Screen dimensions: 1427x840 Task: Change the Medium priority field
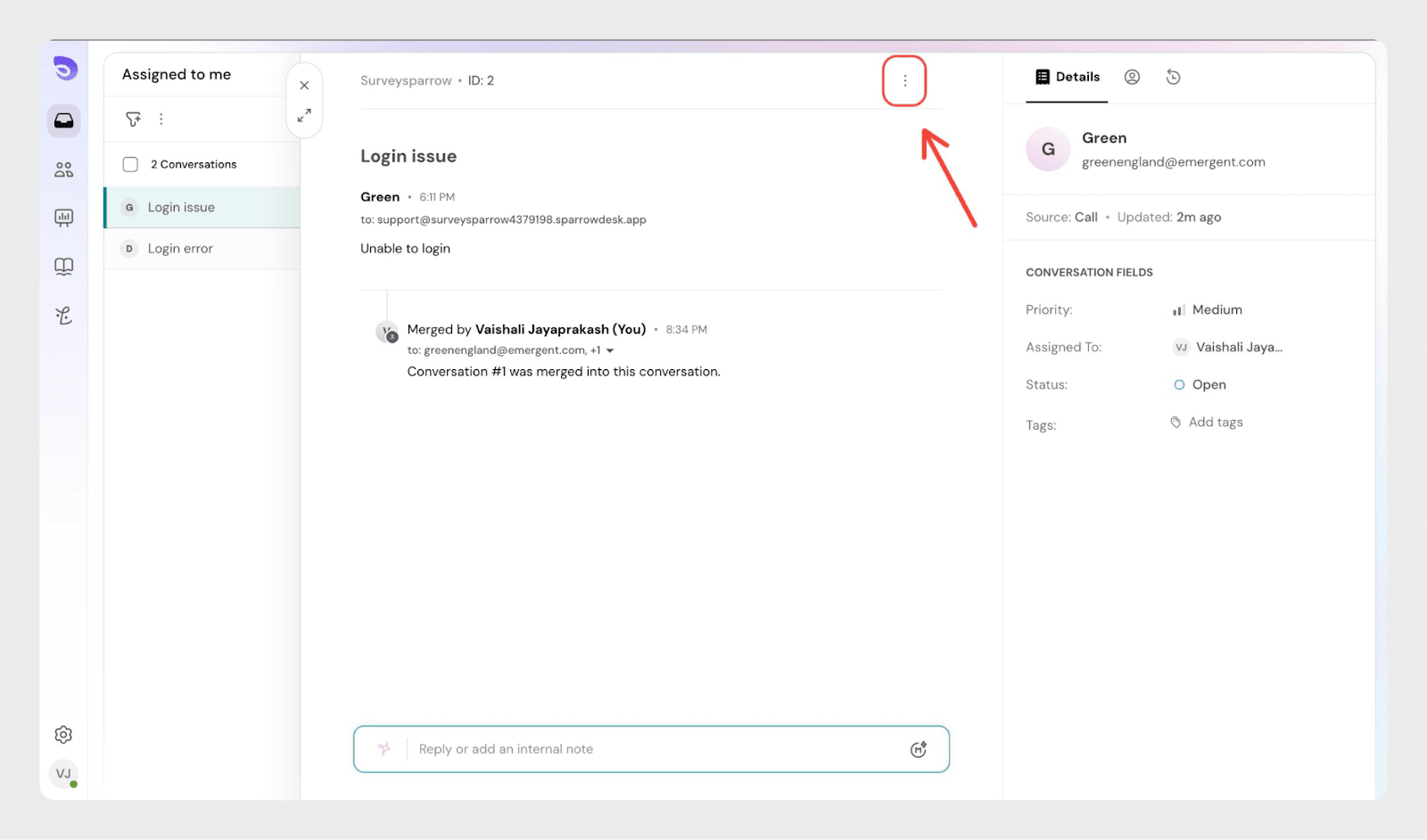point(1216,310)
